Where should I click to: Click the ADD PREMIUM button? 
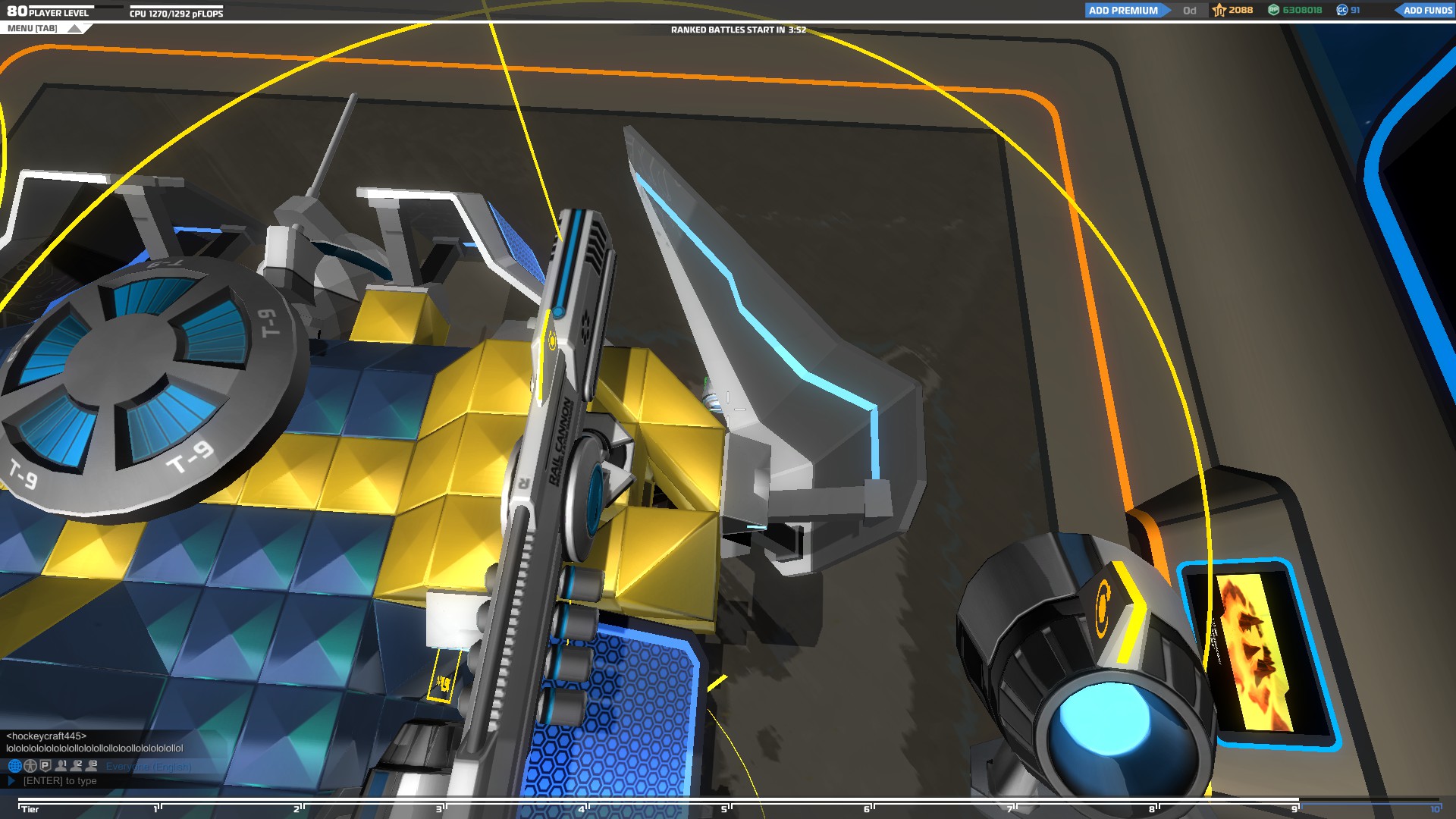pos(1123,11)
